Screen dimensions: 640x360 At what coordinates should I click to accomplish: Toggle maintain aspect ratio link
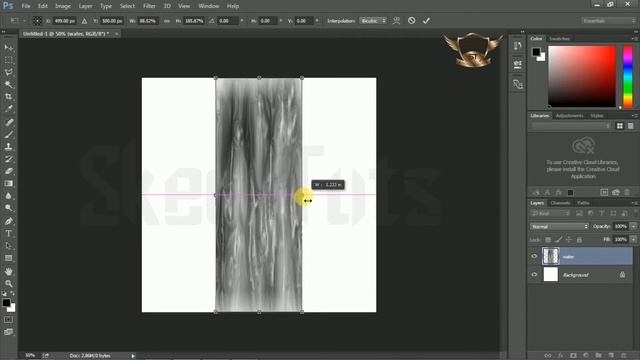click(x=167, y=21)
